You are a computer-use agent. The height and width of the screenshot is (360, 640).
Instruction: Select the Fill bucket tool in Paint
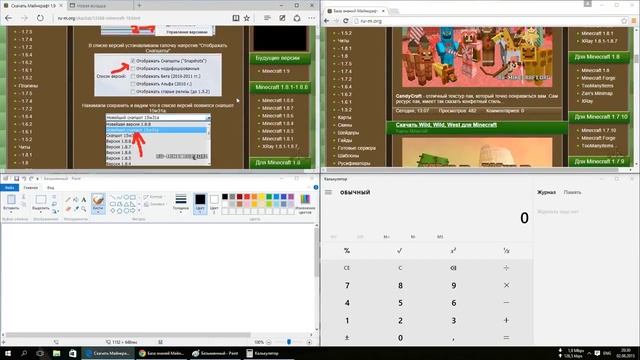(x=76, y=199)
